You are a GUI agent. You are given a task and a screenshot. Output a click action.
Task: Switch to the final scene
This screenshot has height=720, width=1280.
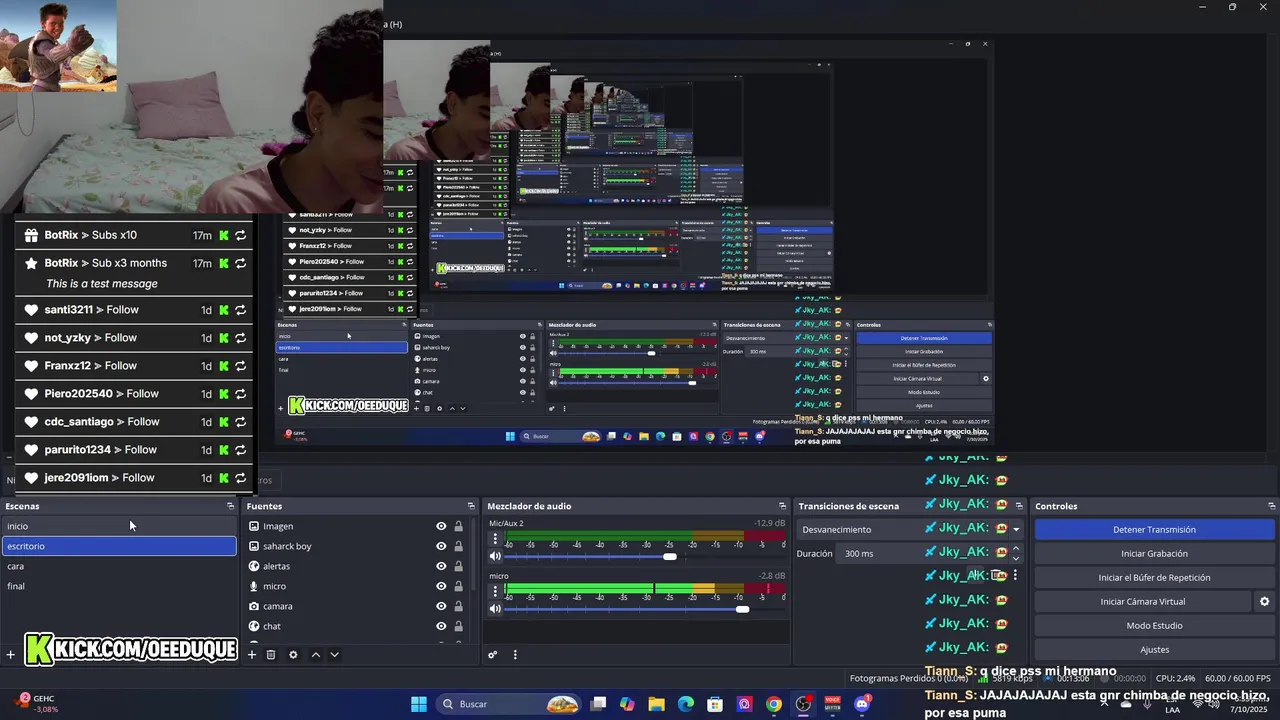119,586
